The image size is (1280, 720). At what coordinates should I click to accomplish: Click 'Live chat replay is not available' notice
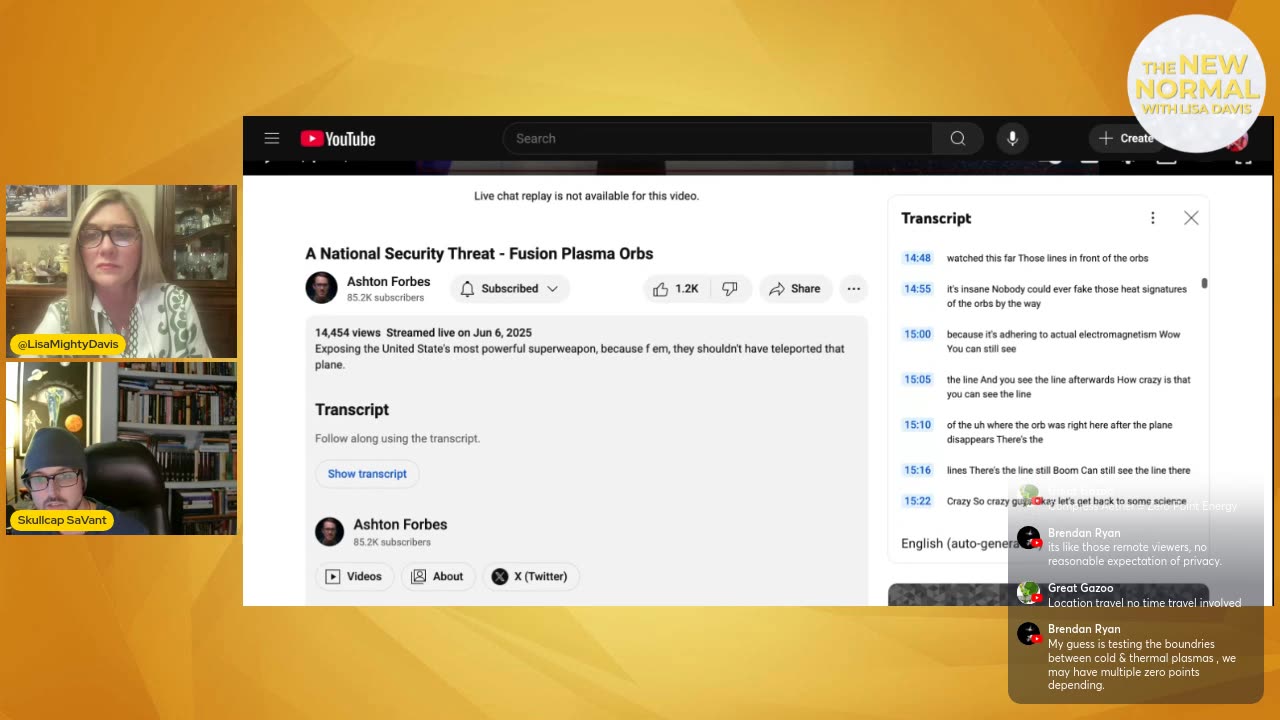point(586,196)
